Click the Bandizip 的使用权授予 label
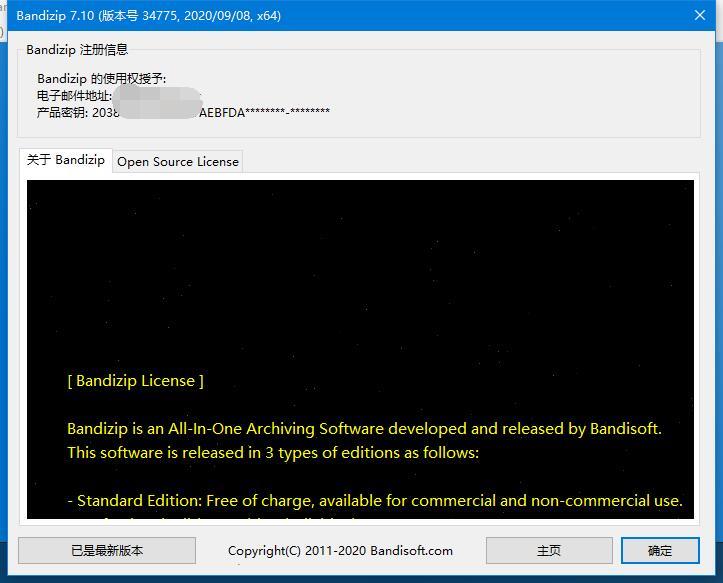Image resolution: width=723 pixels, height=583 pixels. click(x=101, y=79)
